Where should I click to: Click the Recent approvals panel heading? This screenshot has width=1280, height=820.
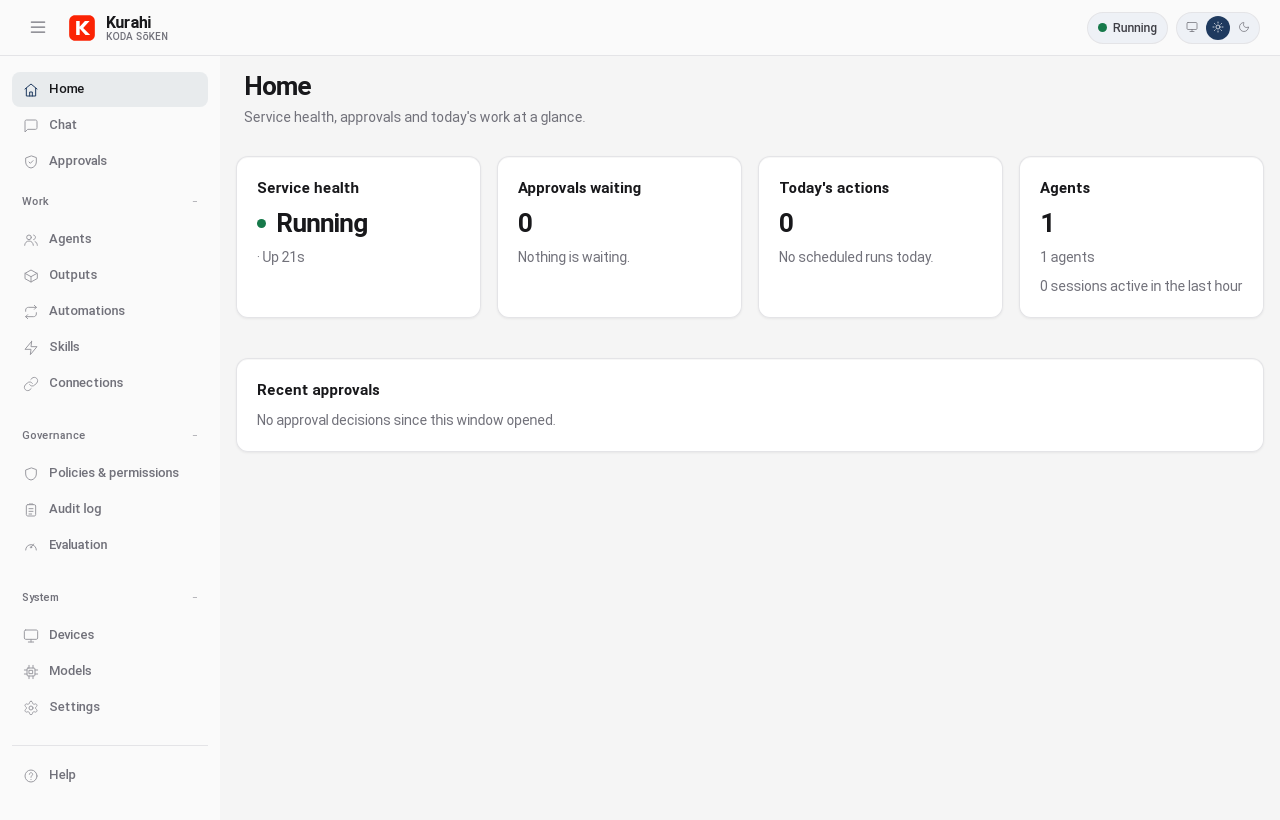tap(318, 390)
